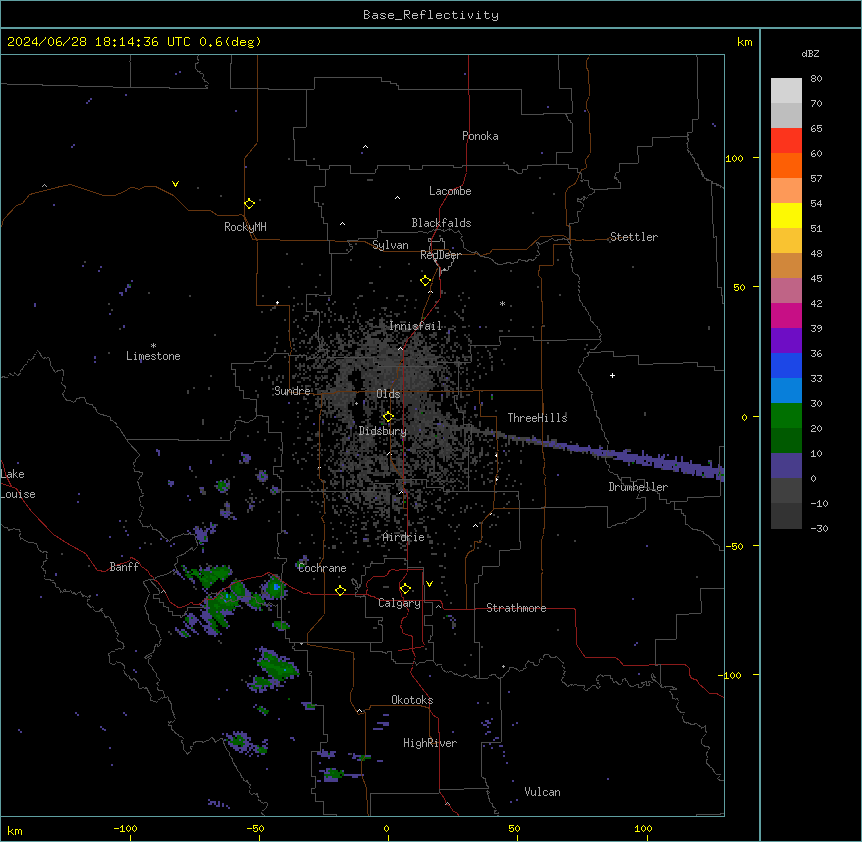The width and height of the screenshot is (862, 842).
Task: Click the slate purple 10-0 dBZ legend swatch
Action: tap(786, 466)
